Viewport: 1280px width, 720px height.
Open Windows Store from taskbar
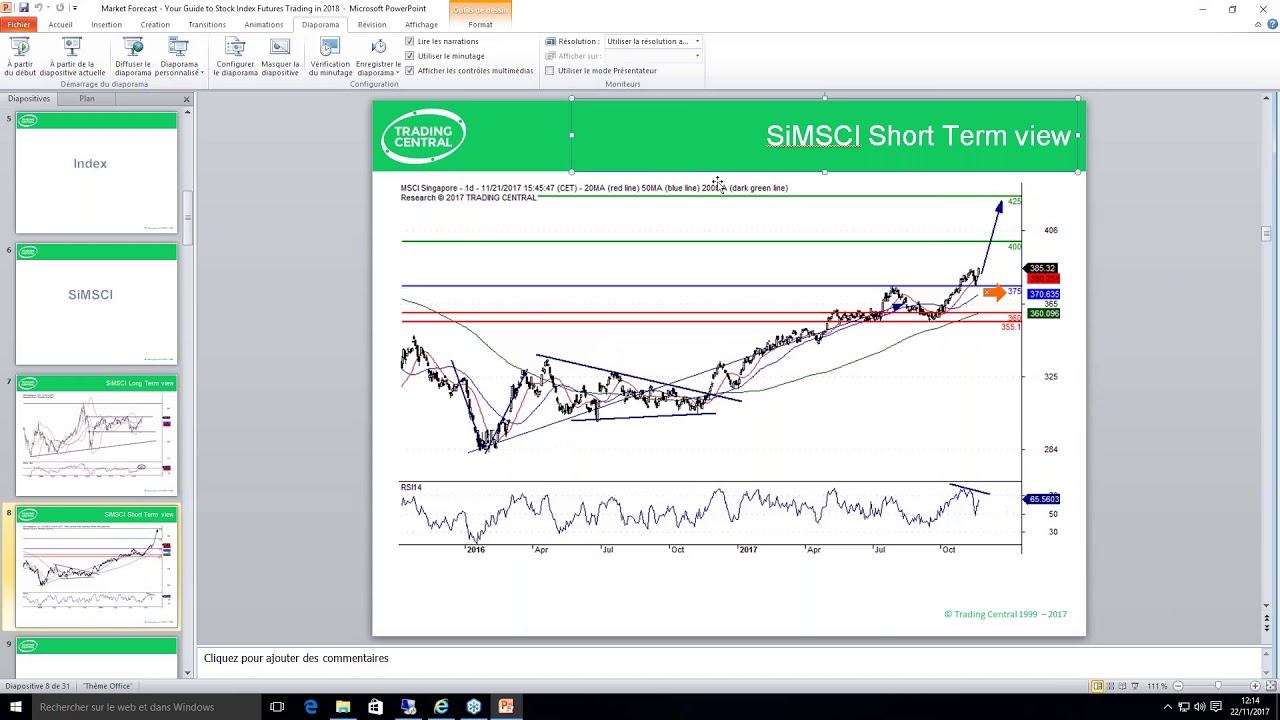pyautogui.click(x=375, y=707)
